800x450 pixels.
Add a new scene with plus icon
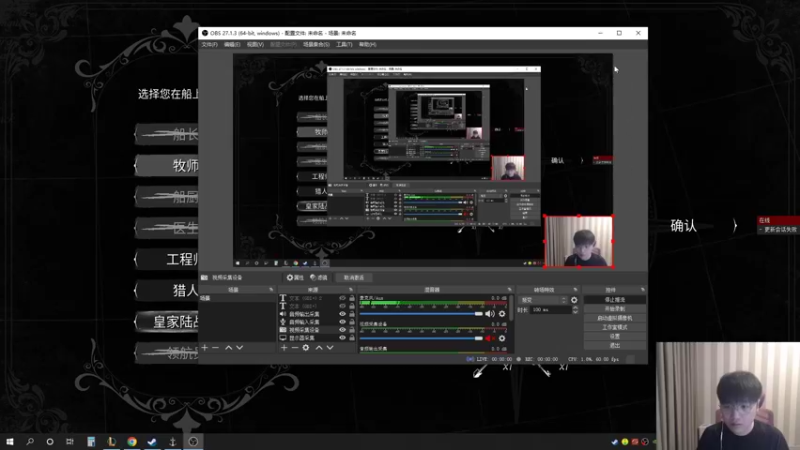point(205,347)
